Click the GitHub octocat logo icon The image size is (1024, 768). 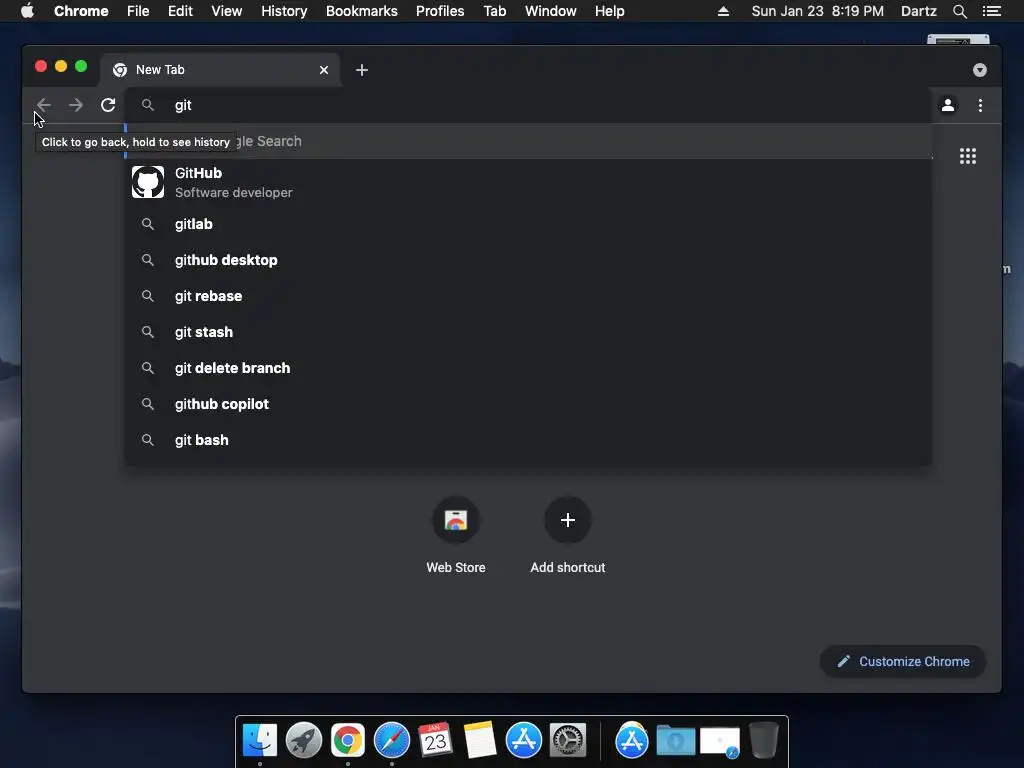(x=148, y=182)
